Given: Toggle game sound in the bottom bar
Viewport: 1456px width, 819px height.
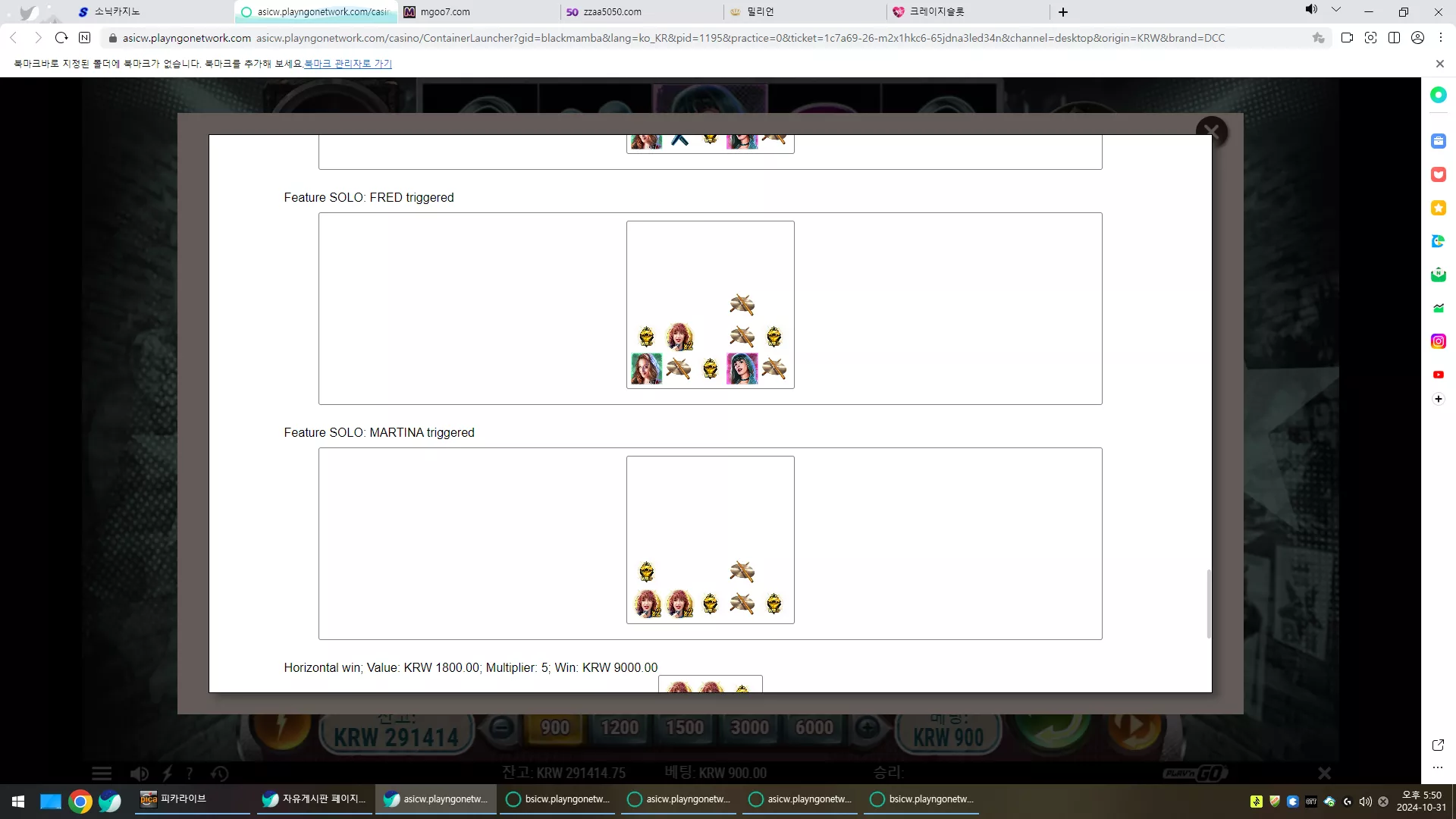Looking at the screenshot, I should [140, 773].
